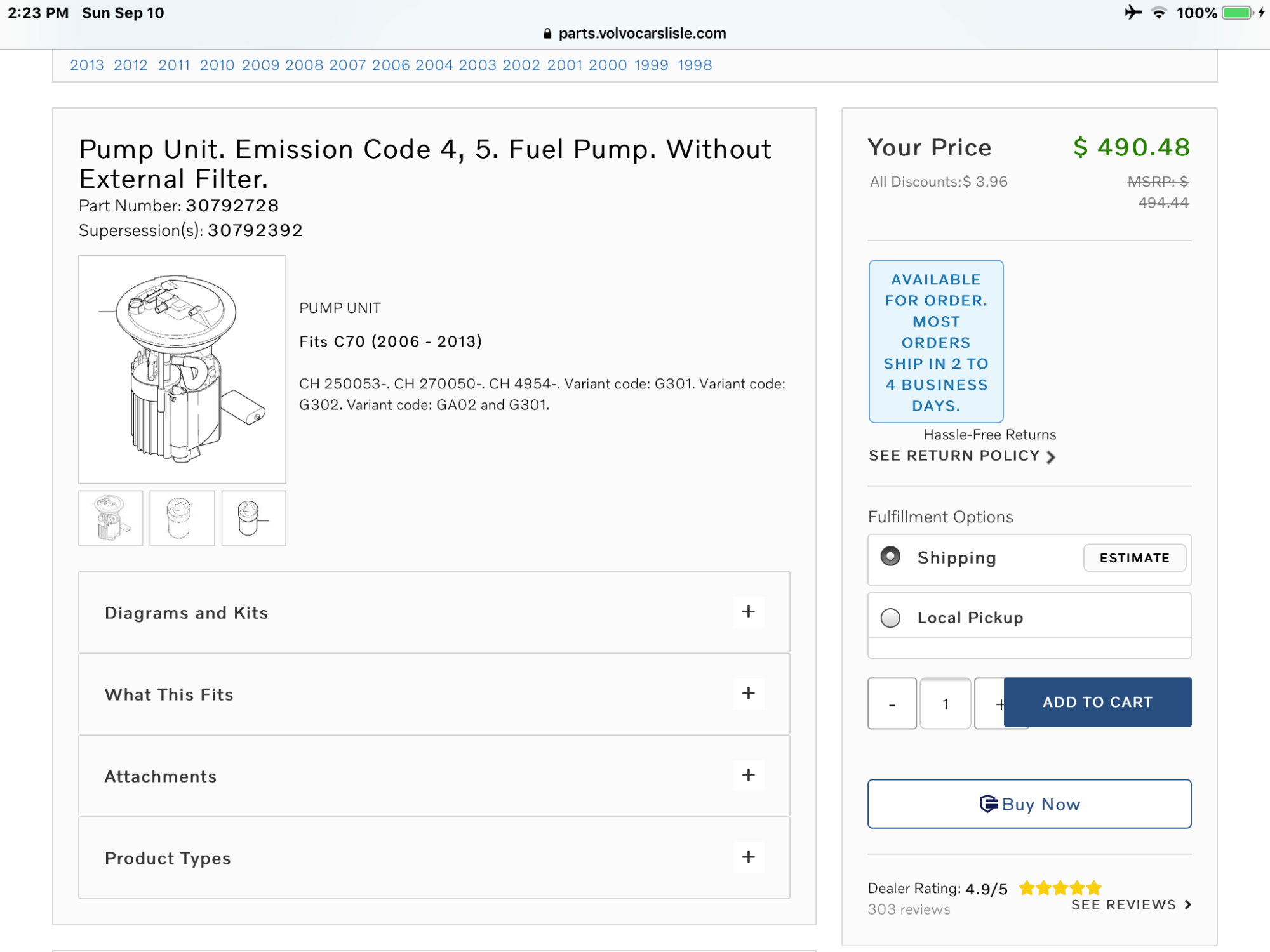Click the Buy Now button
The height and width of the screenshot is (952, 1270).
pyautogui.click(x=1029, y=803)
